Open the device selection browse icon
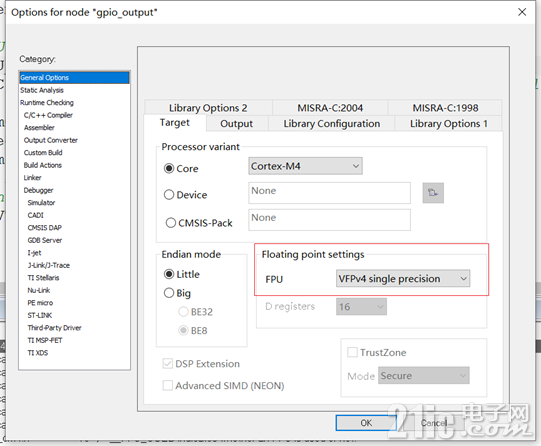Image resolution: width=541 pixels, height=446 pixels. 433,193
